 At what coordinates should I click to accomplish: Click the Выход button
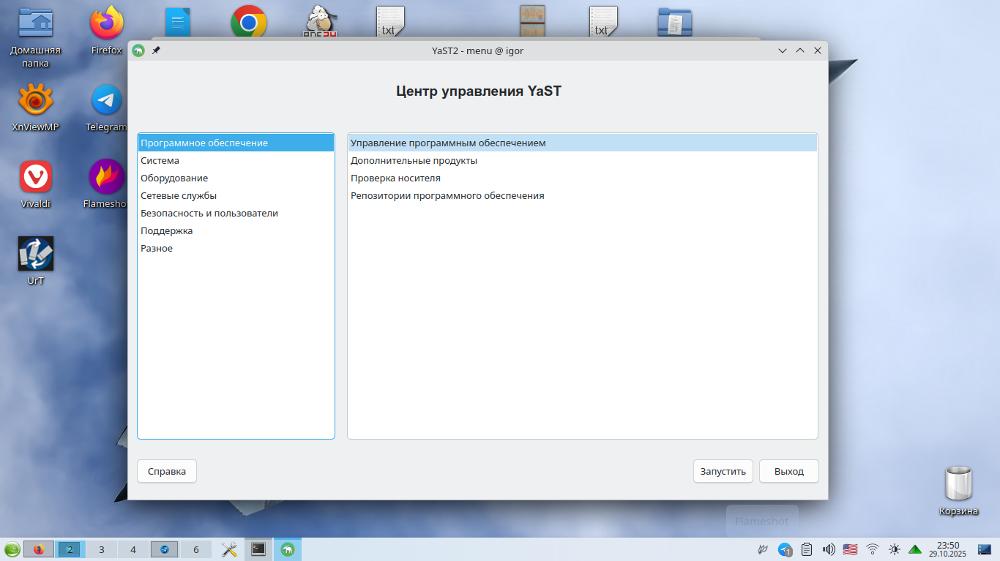[x=789, y=471]
